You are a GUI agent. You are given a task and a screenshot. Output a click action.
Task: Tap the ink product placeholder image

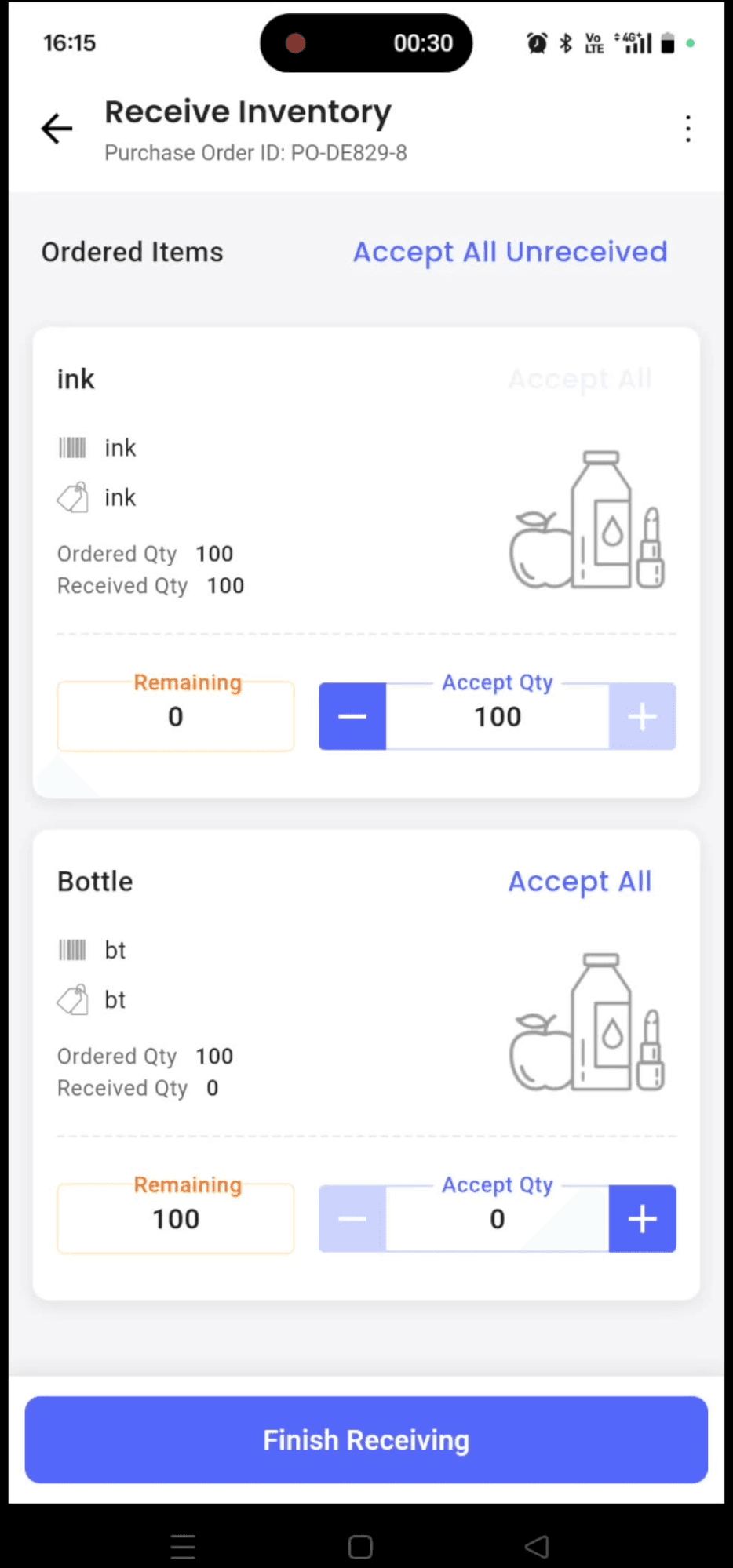pos(587,520)
